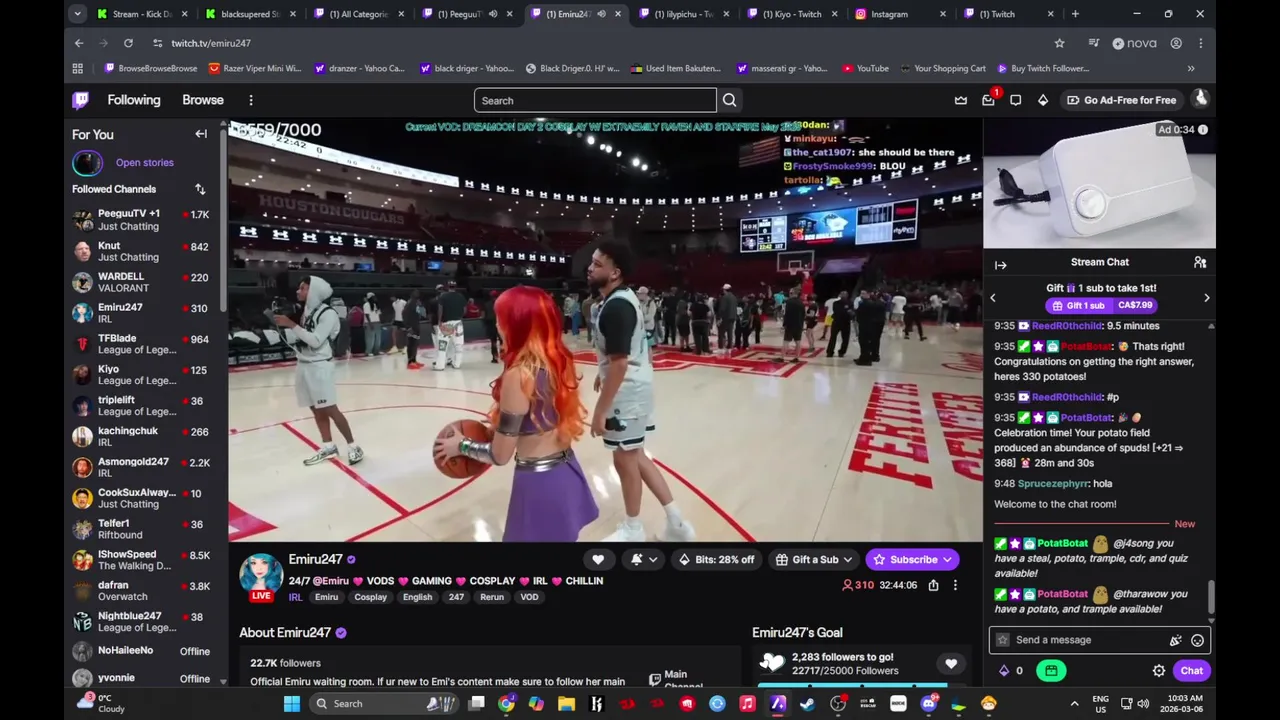Click the stream video player
The height and width of the screenshot is (720, 1280).
(x=605, y=331)
